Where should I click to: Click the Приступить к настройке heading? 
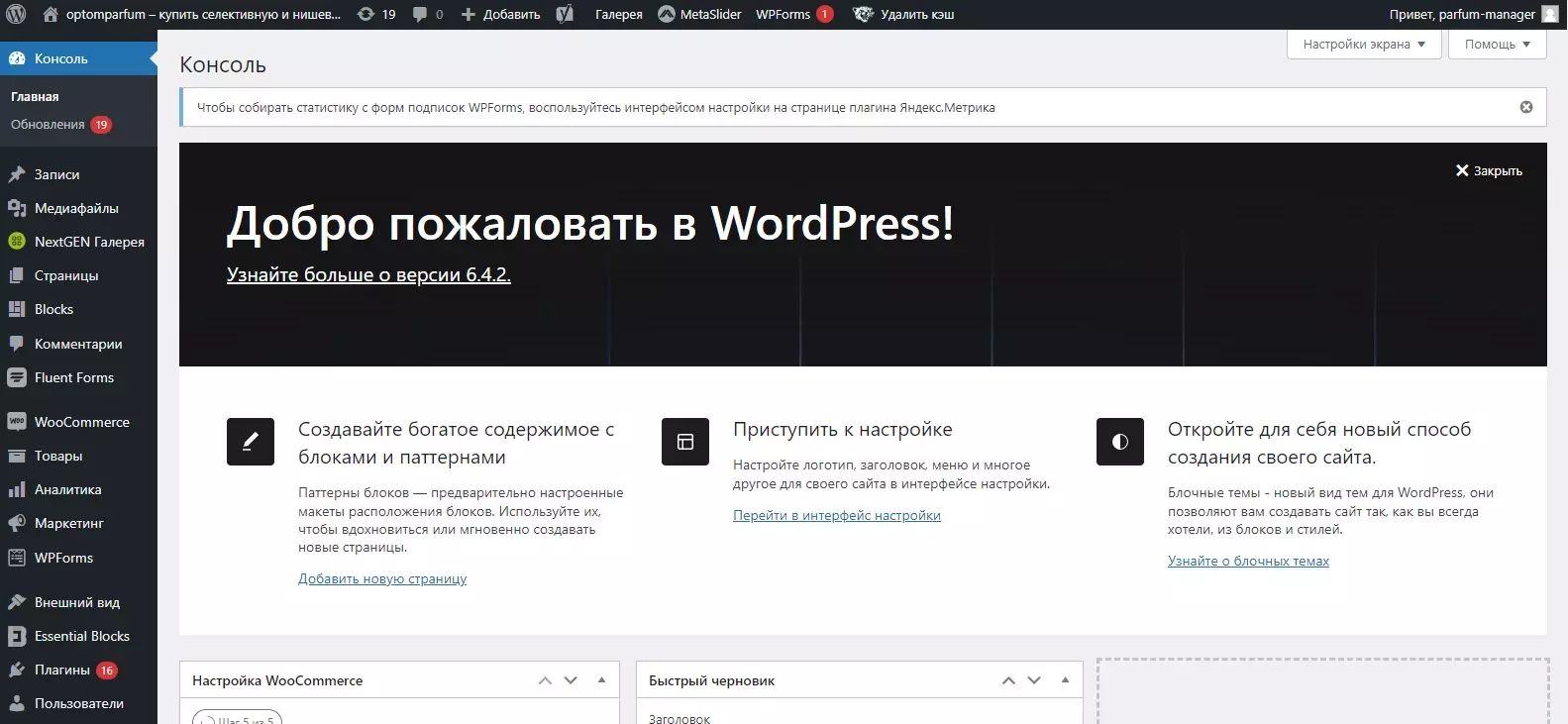(843, 429)
